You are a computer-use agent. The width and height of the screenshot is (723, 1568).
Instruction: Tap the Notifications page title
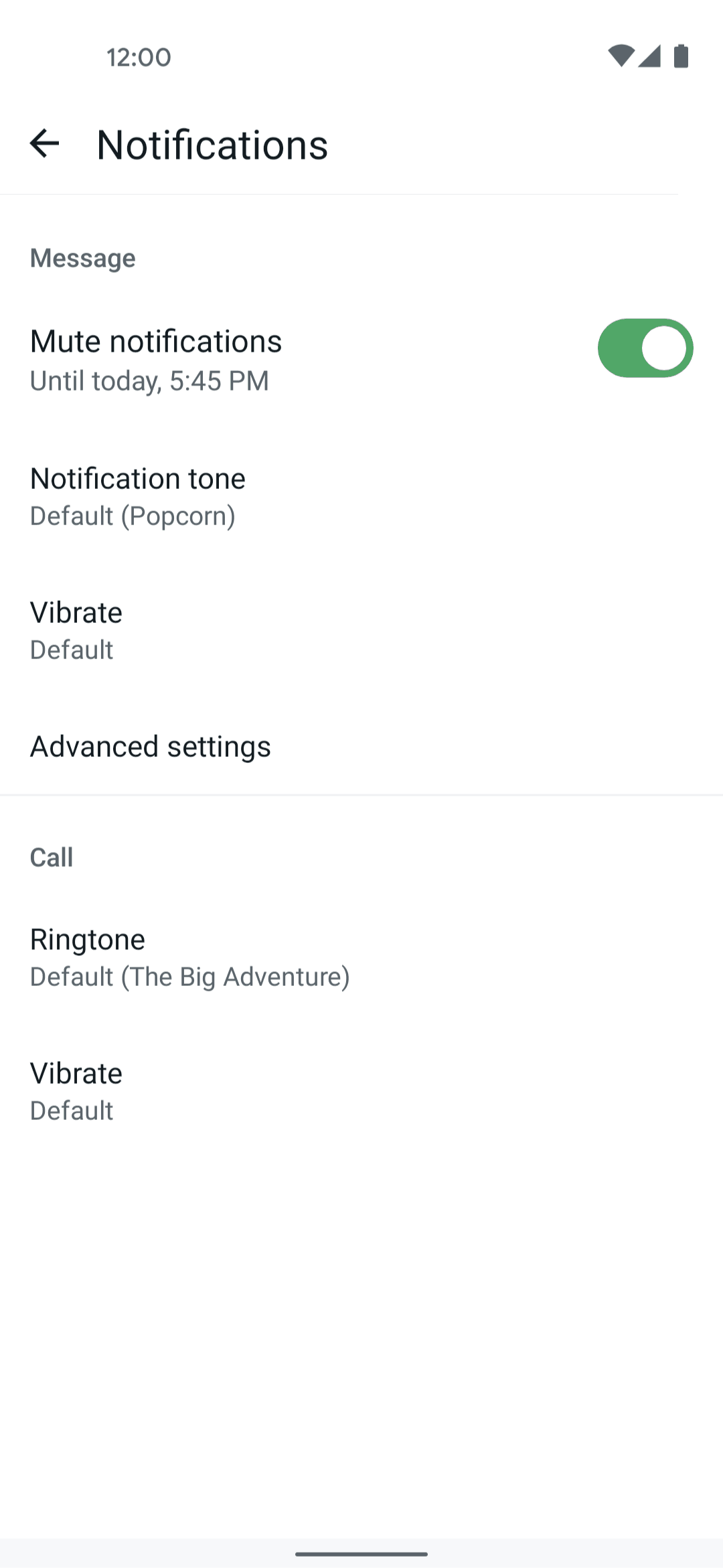click(212, 145)
